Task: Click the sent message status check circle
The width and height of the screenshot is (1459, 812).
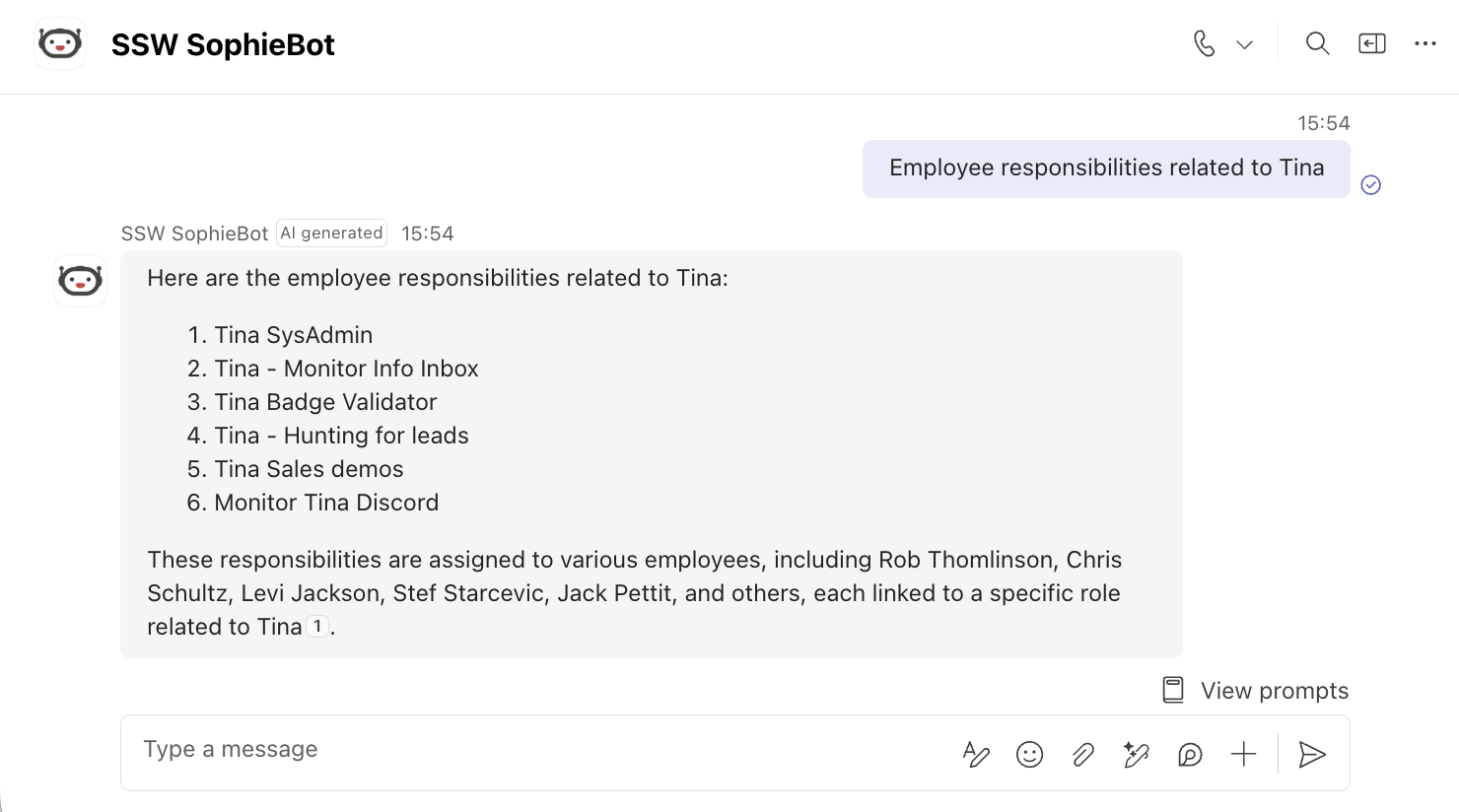Action: point(1371,184)
